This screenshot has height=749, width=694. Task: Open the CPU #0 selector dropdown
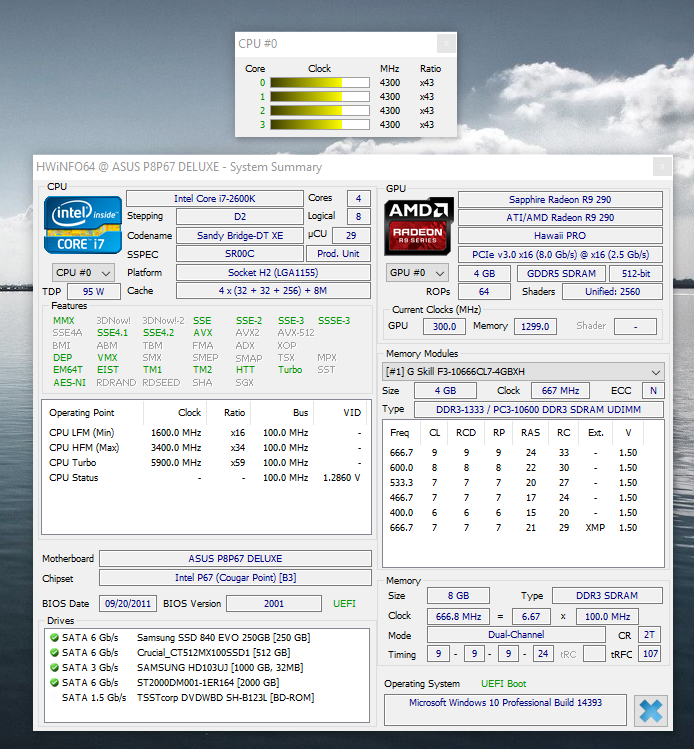point(83,273)
